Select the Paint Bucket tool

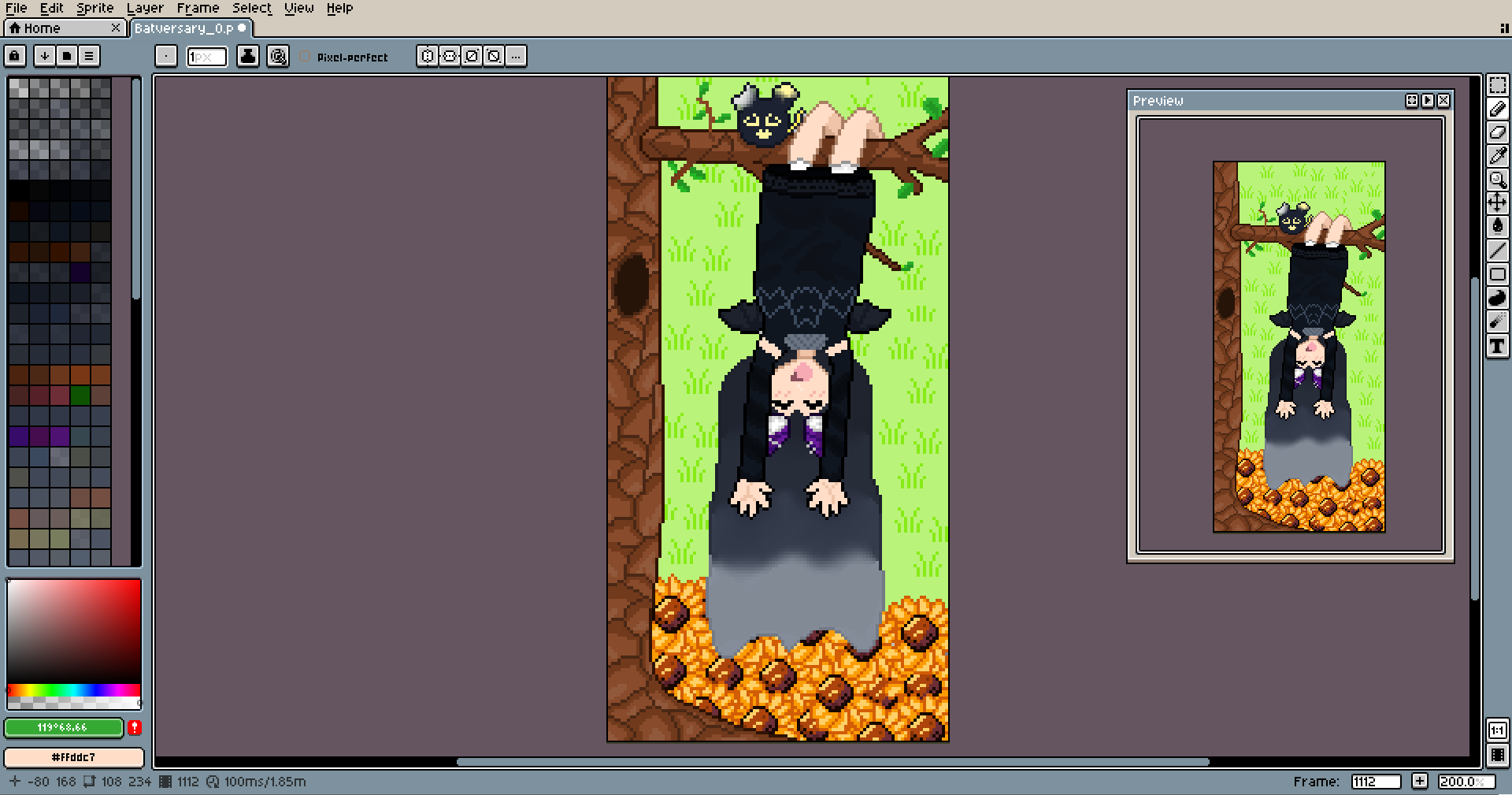(x=1497, y=227)
